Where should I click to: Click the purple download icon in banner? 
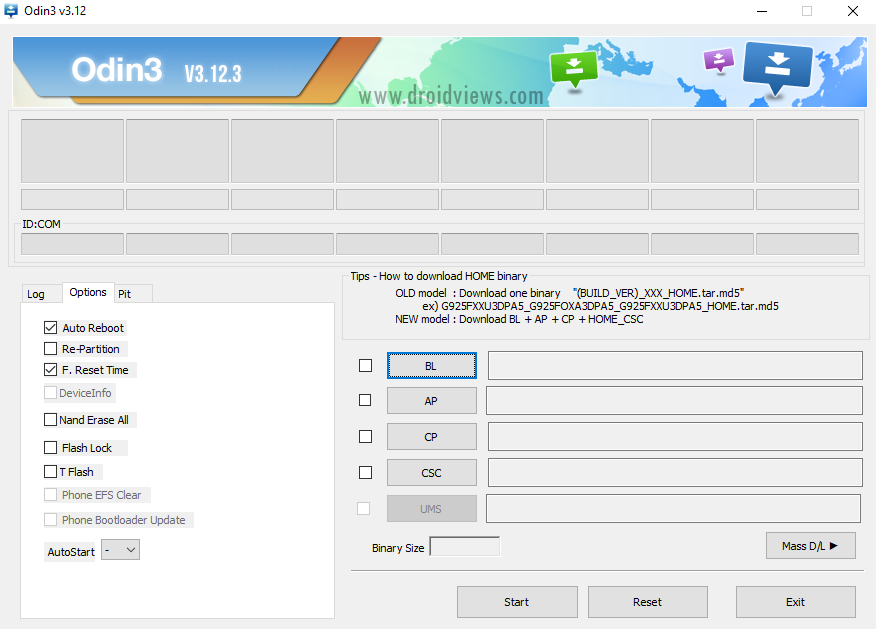pyautogui.click(x=718, y=60)
